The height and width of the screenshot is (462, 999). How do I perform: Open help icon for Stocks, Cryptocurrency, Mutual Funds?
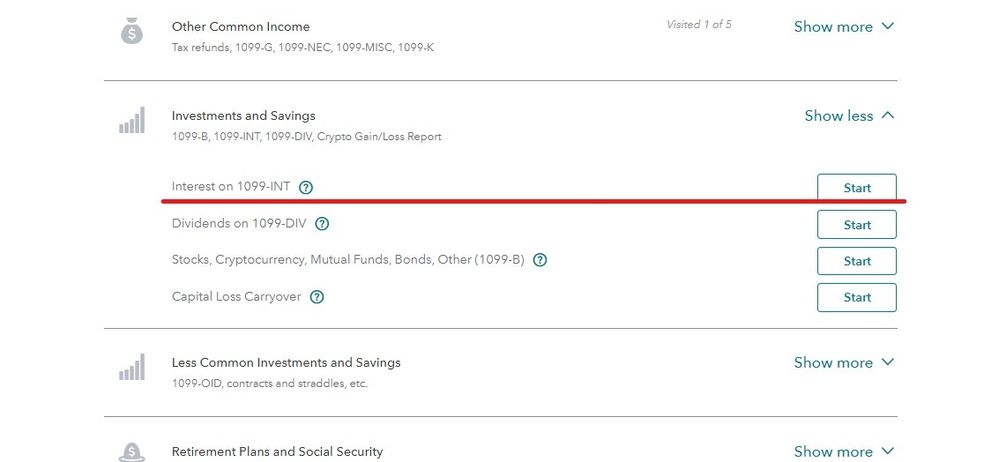tap(540, 260)
